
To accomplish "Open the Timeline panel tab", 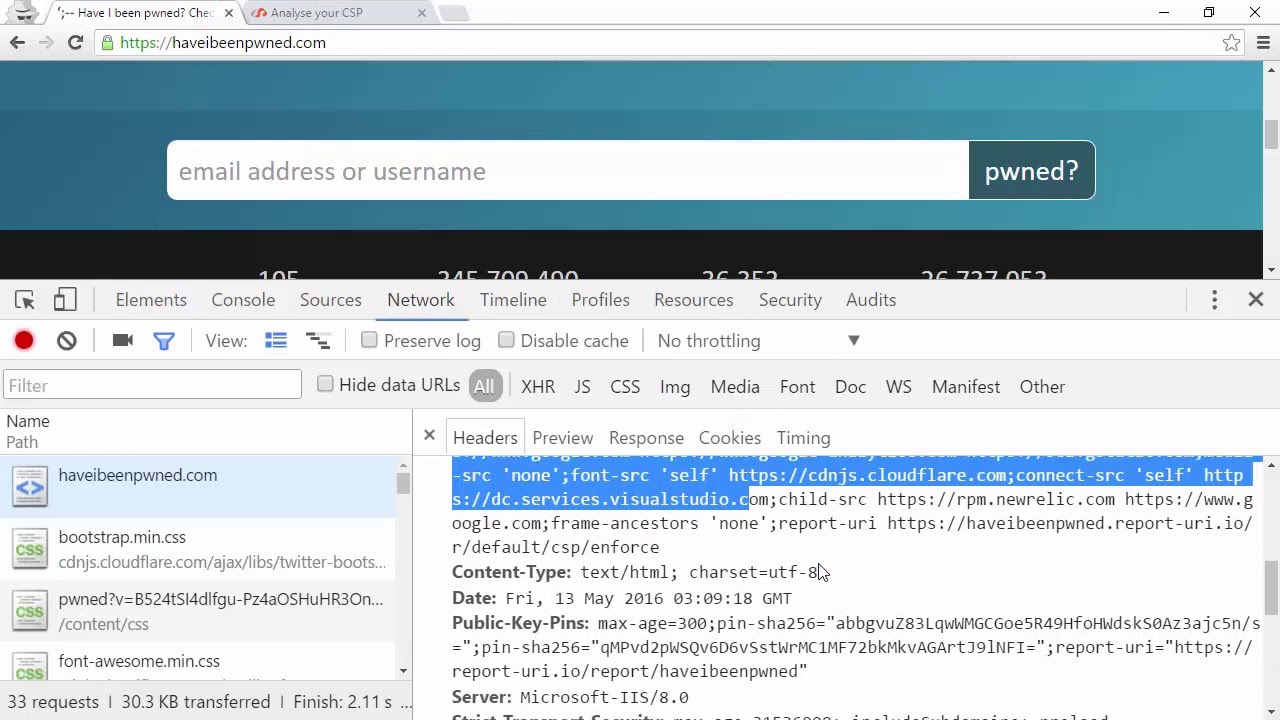I will [513, 300].
